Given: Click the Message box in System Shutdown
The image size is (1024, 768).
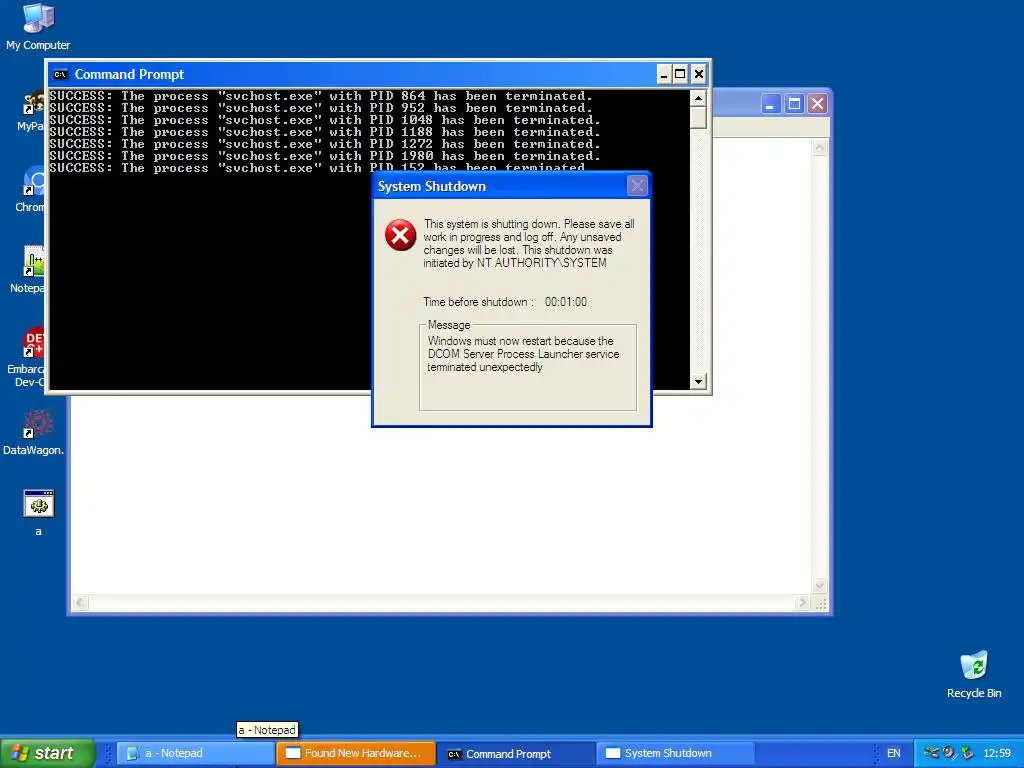Looking at the screenshot, I should point(528,367).
